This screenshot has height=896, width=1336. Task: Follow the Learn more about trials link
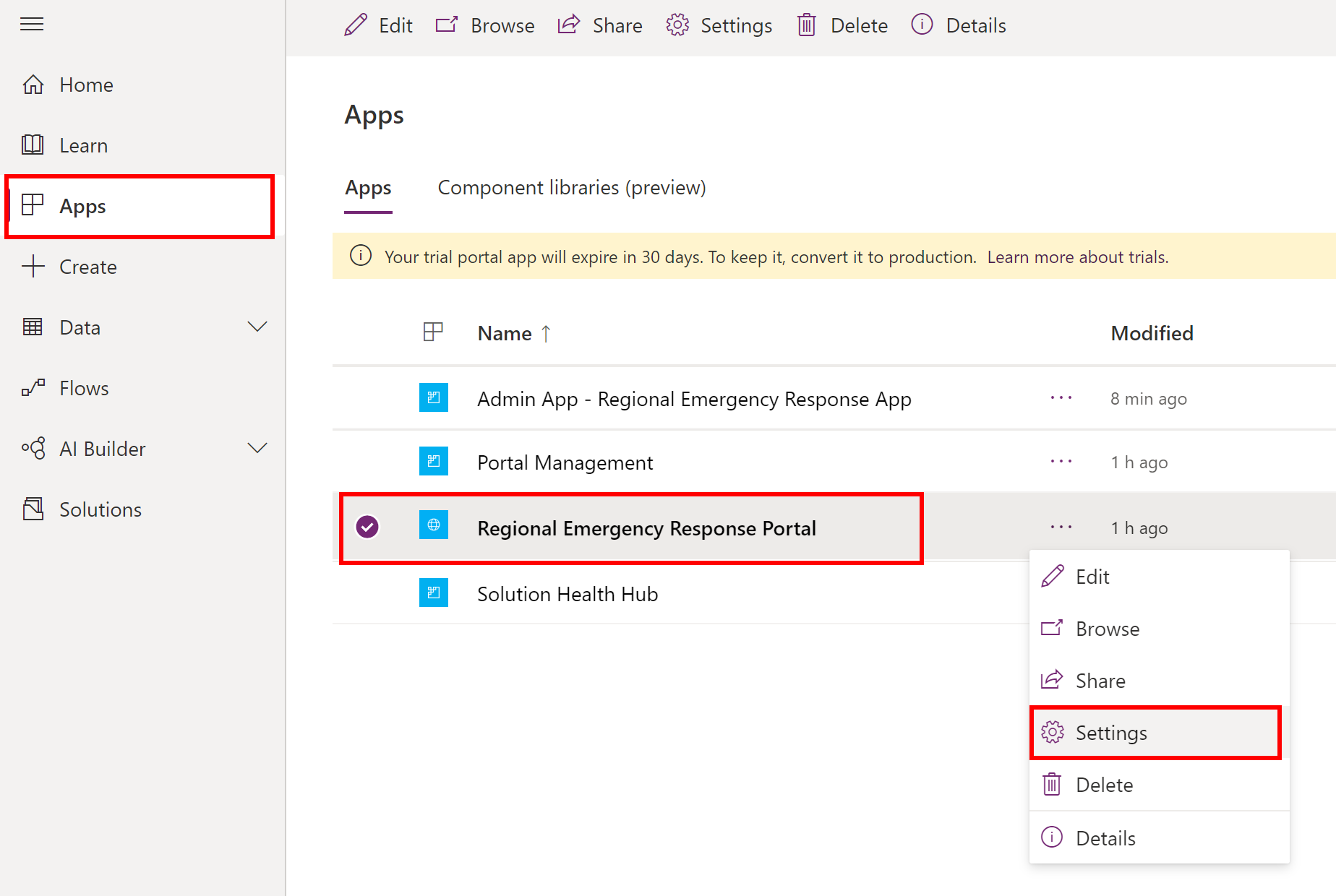(1078, 257)
